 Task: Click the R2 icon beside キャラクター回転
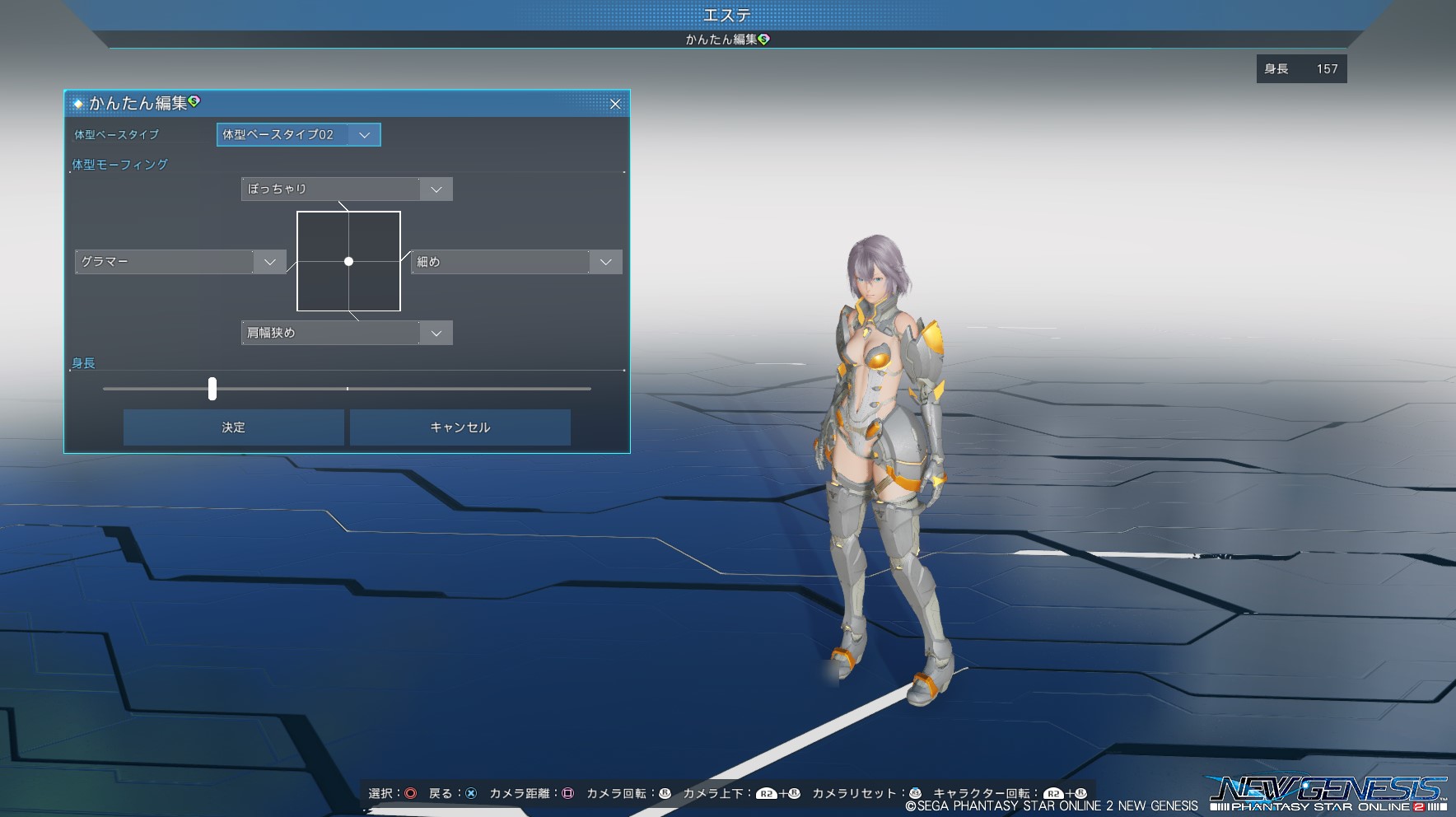click(x=1053, y=794)
